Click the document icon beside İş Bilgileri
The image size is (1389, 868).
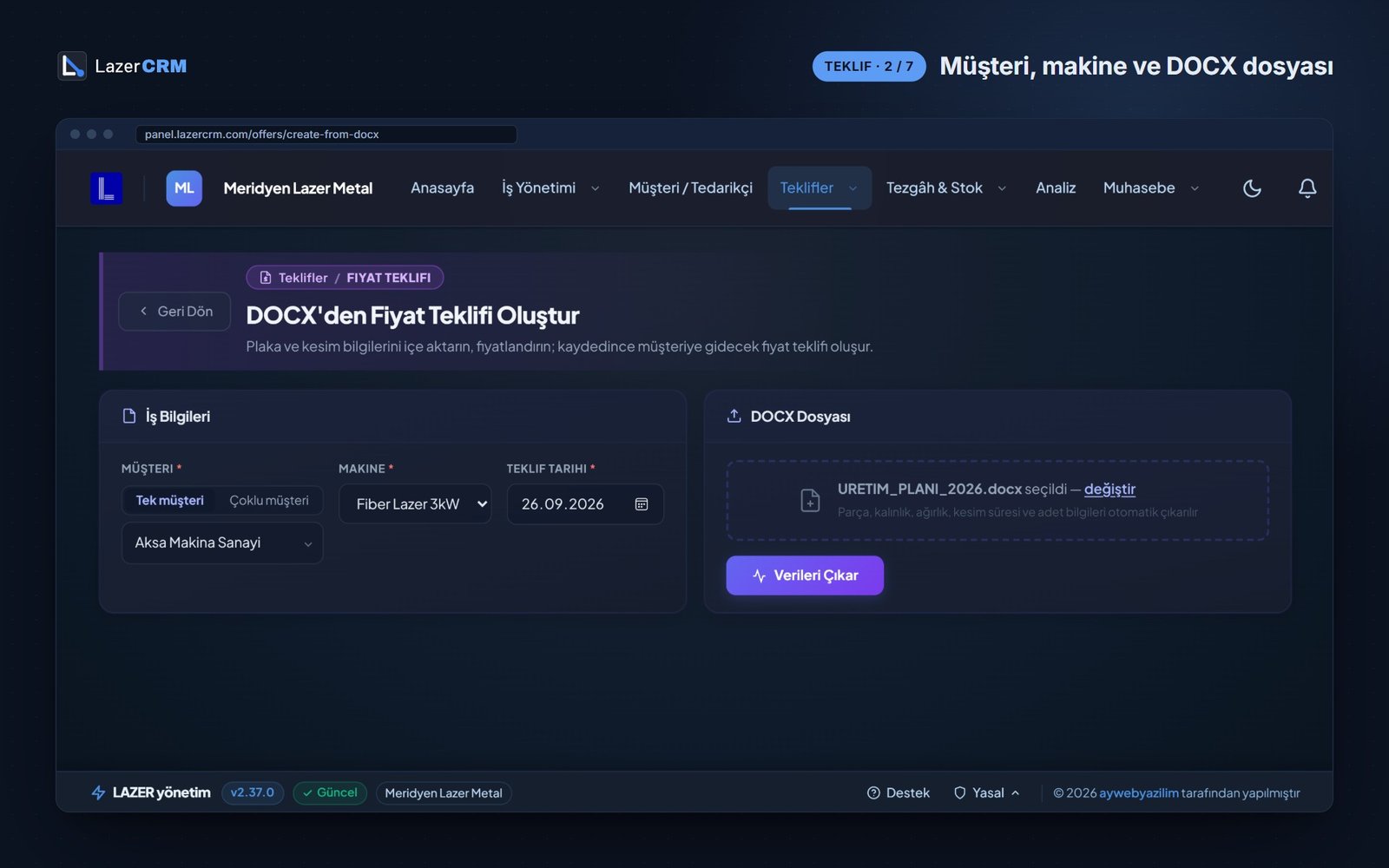pyautogui.click(x=129, y=416)
